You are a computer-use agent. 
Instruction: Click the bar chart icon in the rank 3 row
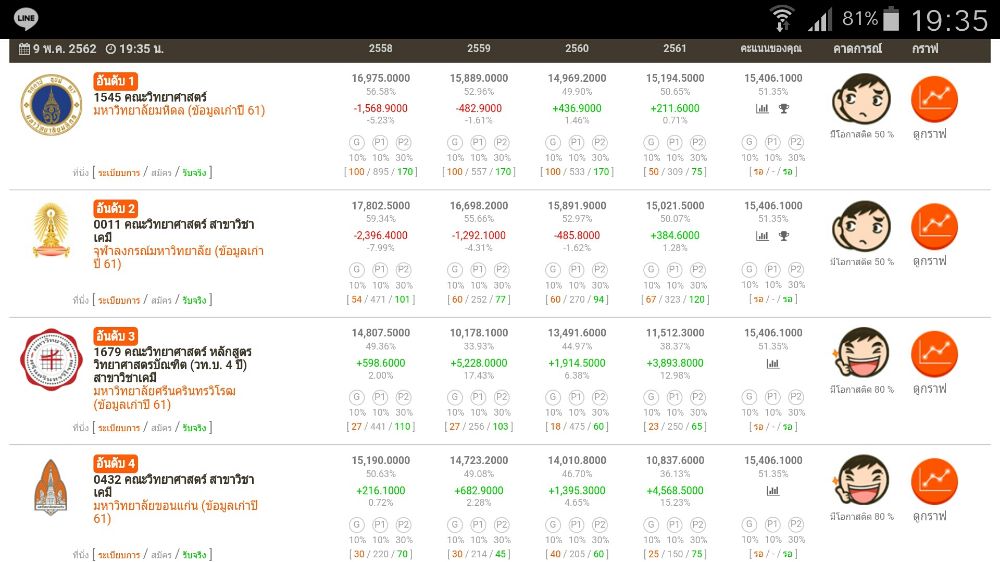tap(773, 364)
